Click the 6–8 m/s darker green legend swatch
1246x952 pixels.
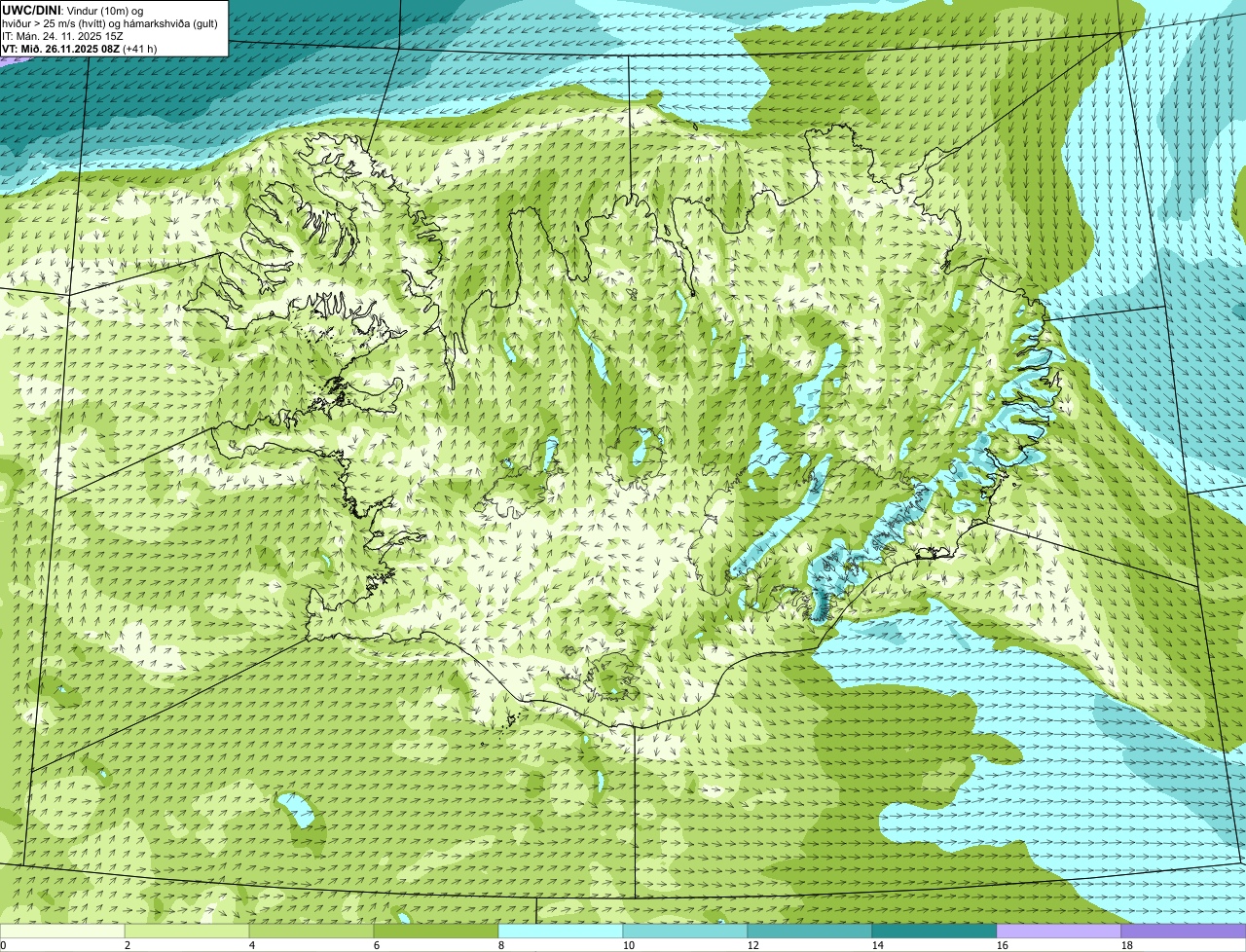[x=436, y=931]
